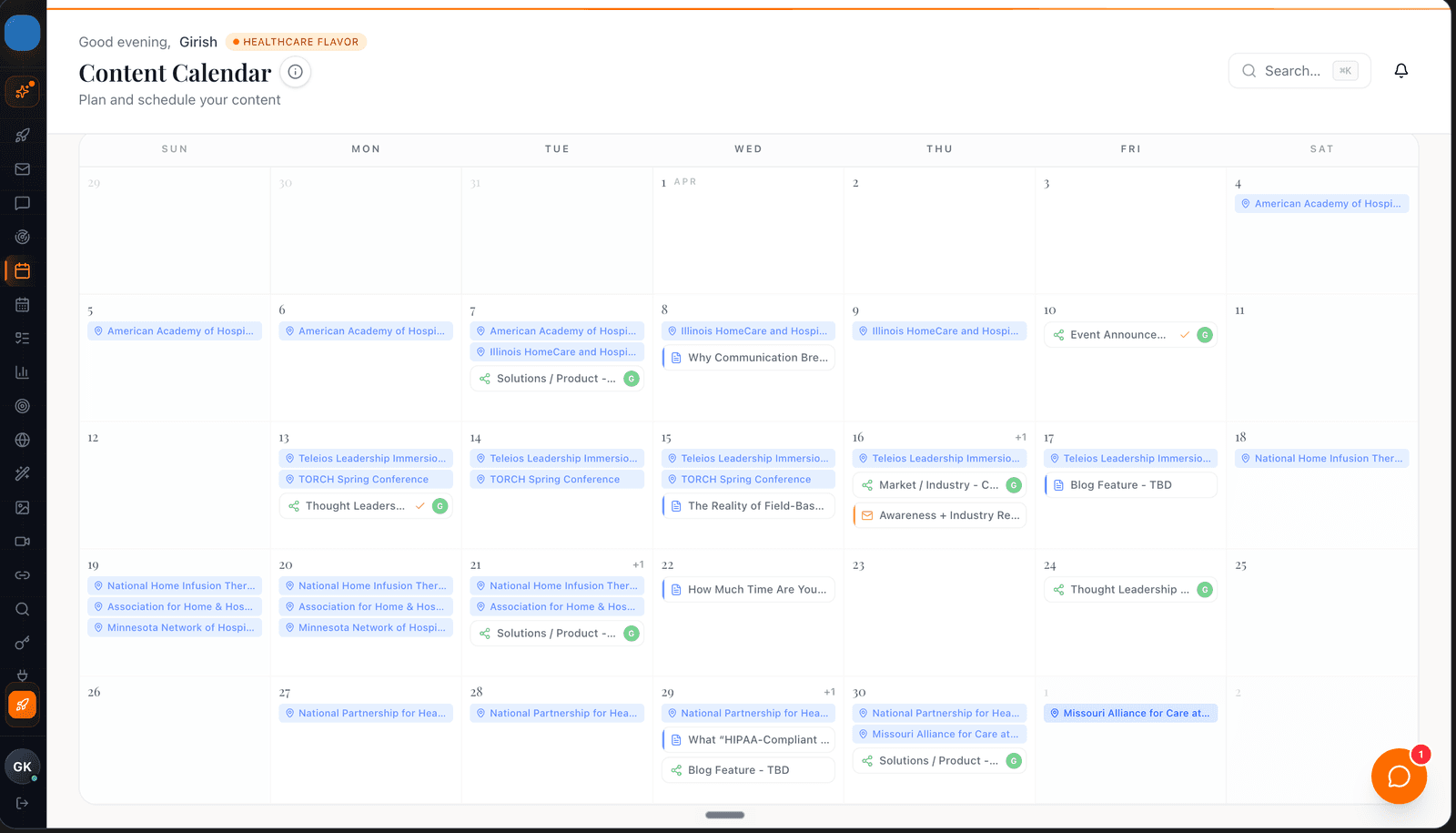Open Blog Feature - TBD on April 17
Screen dimensions: 1456x833
[x=1130, y=485]
